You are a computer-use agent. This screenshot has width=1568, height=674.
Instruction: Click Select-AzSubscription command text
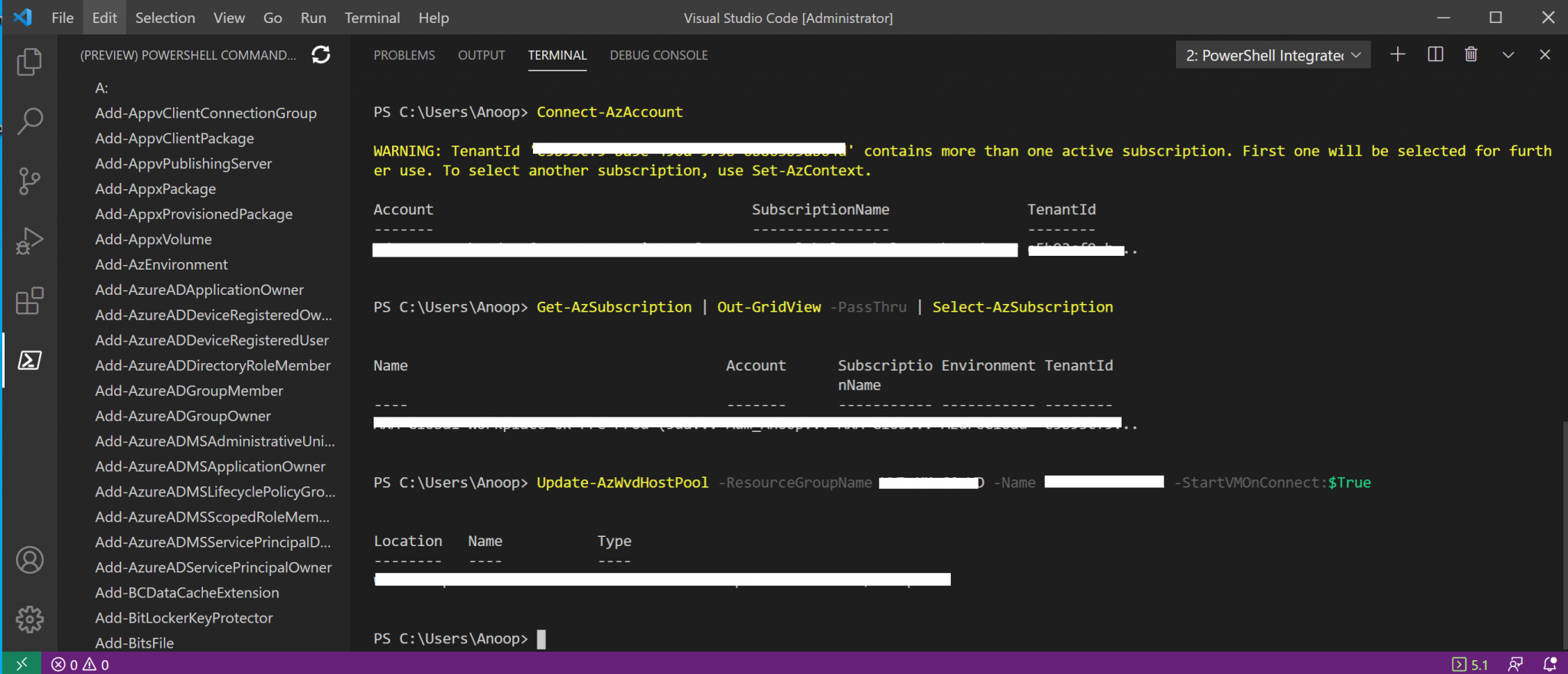click(1023, 307)
